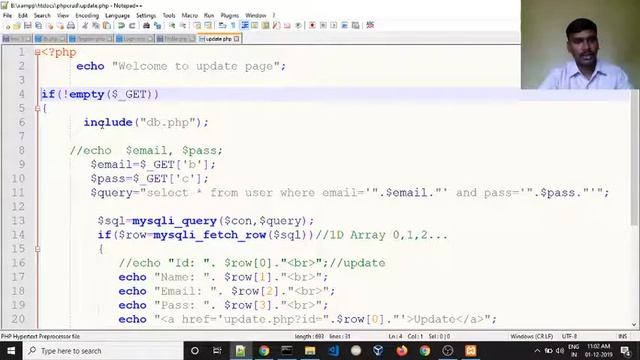
Task: Close the update.php tab
Action: click(x=236, y=39)
